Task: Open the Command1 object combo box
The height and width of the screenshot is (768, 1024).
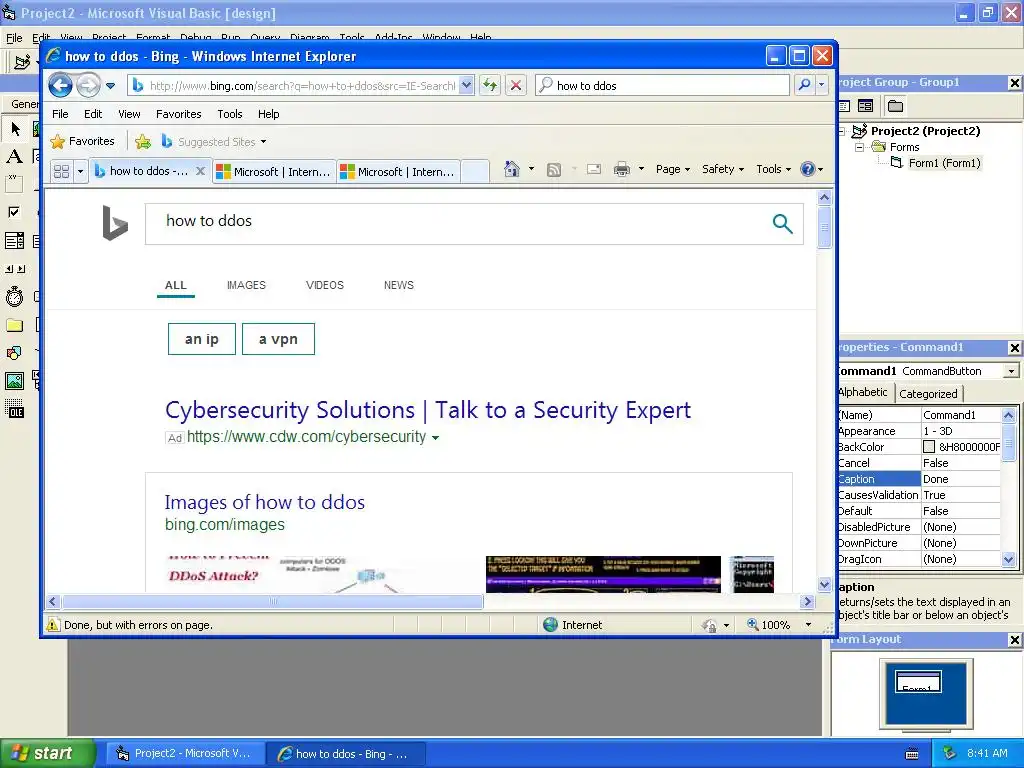Action: point(1011,371)
